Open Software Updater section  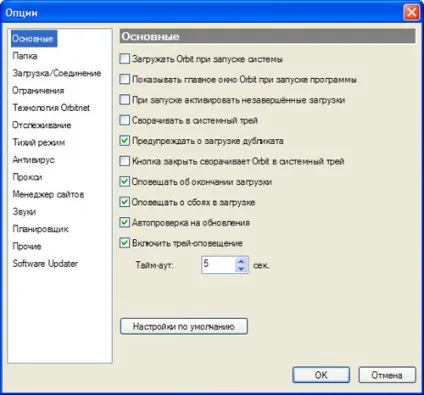[45, 264]
